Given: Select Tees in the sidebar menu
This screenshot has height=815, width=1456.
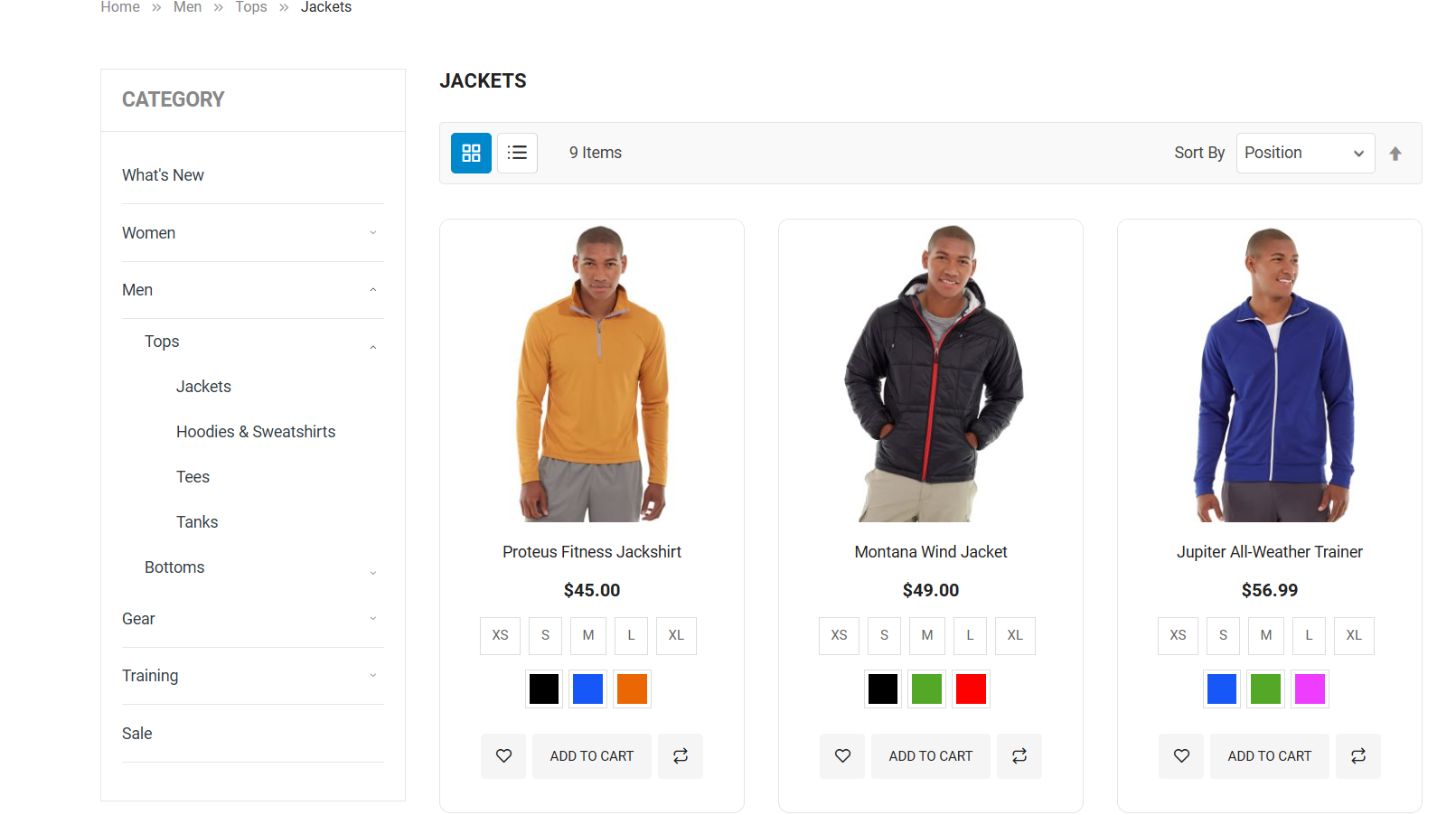Looking at the screenshot, I should click(x=193, y=476).
